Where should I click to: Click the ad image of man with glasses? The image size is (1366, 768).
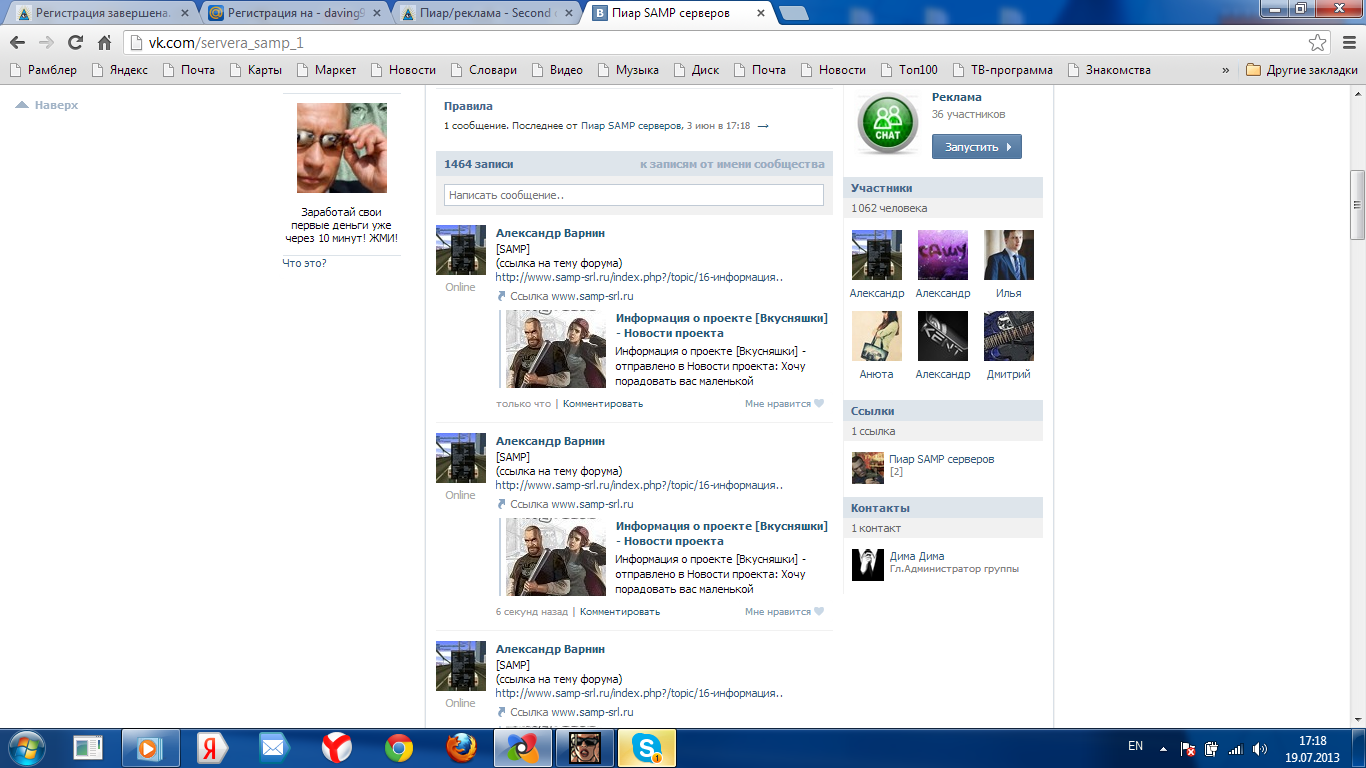[342, 147]
